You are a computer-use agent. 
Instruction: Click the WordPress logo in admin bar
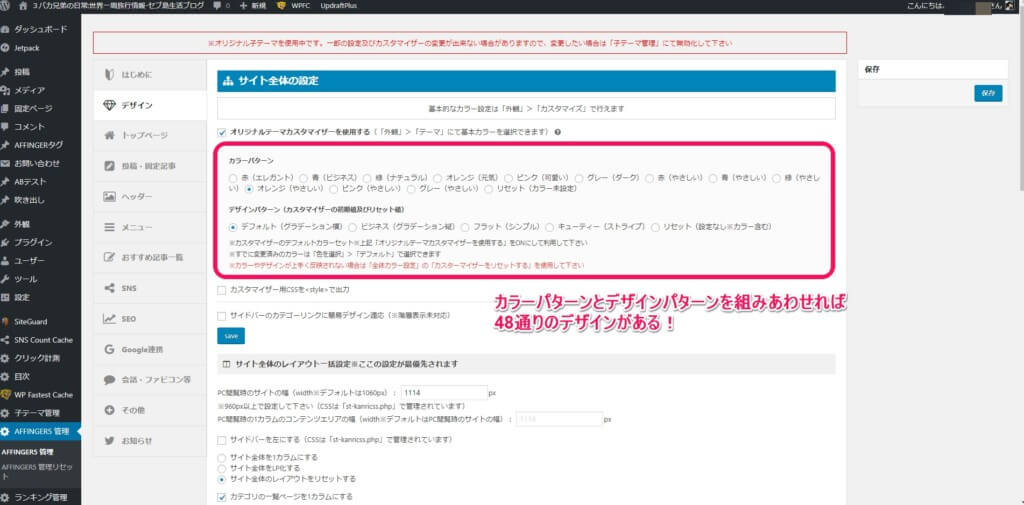tap(6, 5)
